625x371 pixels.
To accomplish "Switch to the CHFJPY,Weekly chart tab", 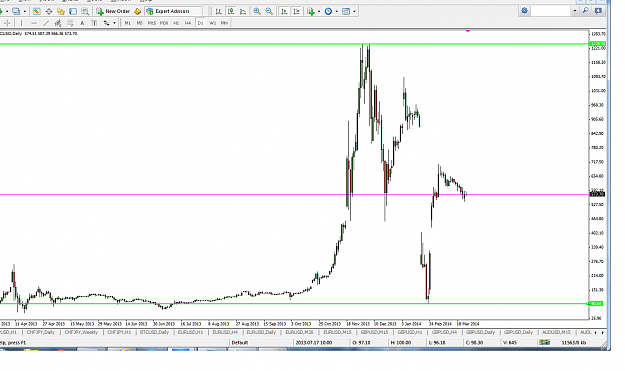I will pos(81,332).
